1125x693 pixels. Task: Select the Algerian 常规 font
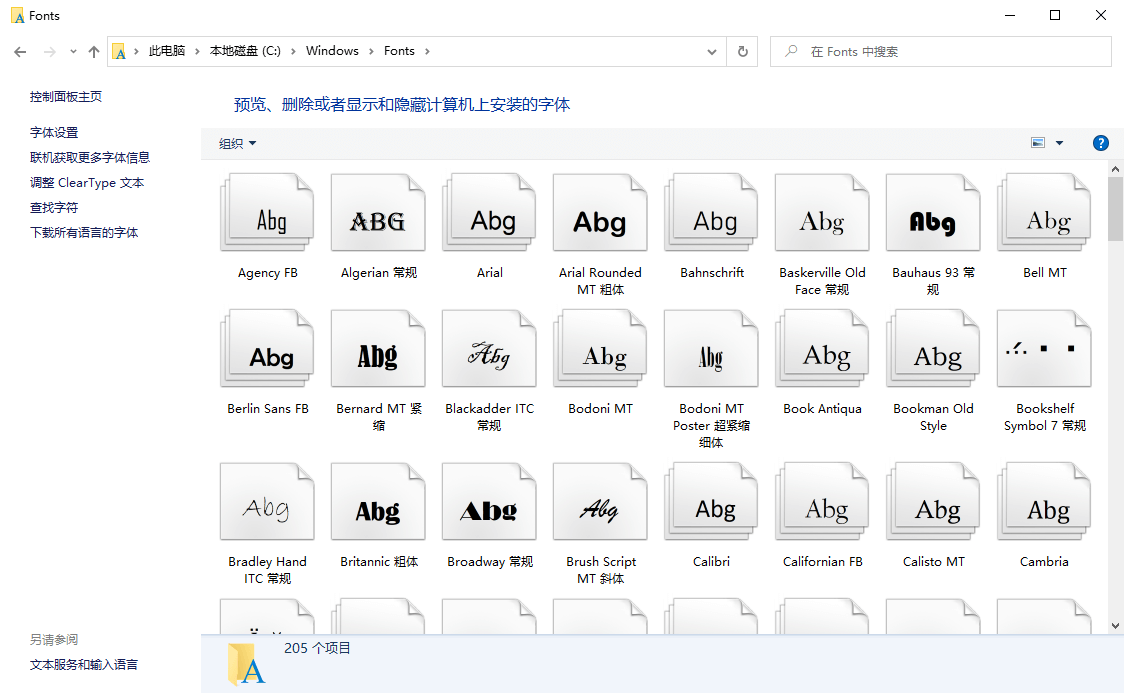pyautogui.click(x=378, y=212)
